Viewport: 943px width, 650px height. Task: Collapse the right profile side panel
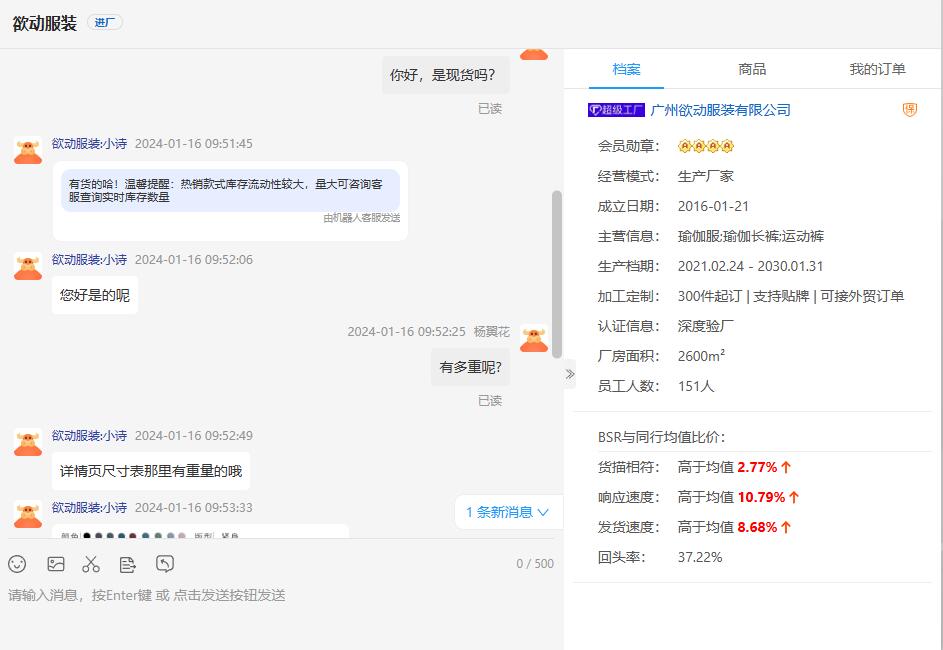(570, 374)
